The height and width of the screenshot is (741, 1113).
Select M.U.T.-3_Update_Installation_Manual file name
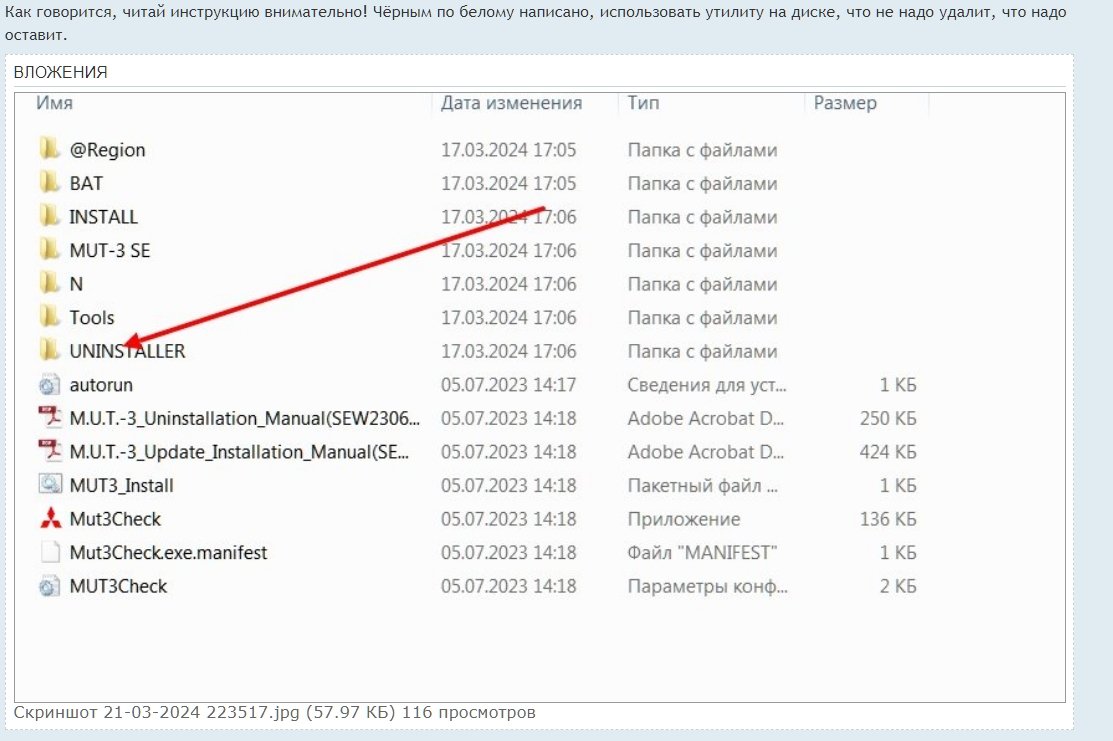pyautogui.click(x=239, y=451)
